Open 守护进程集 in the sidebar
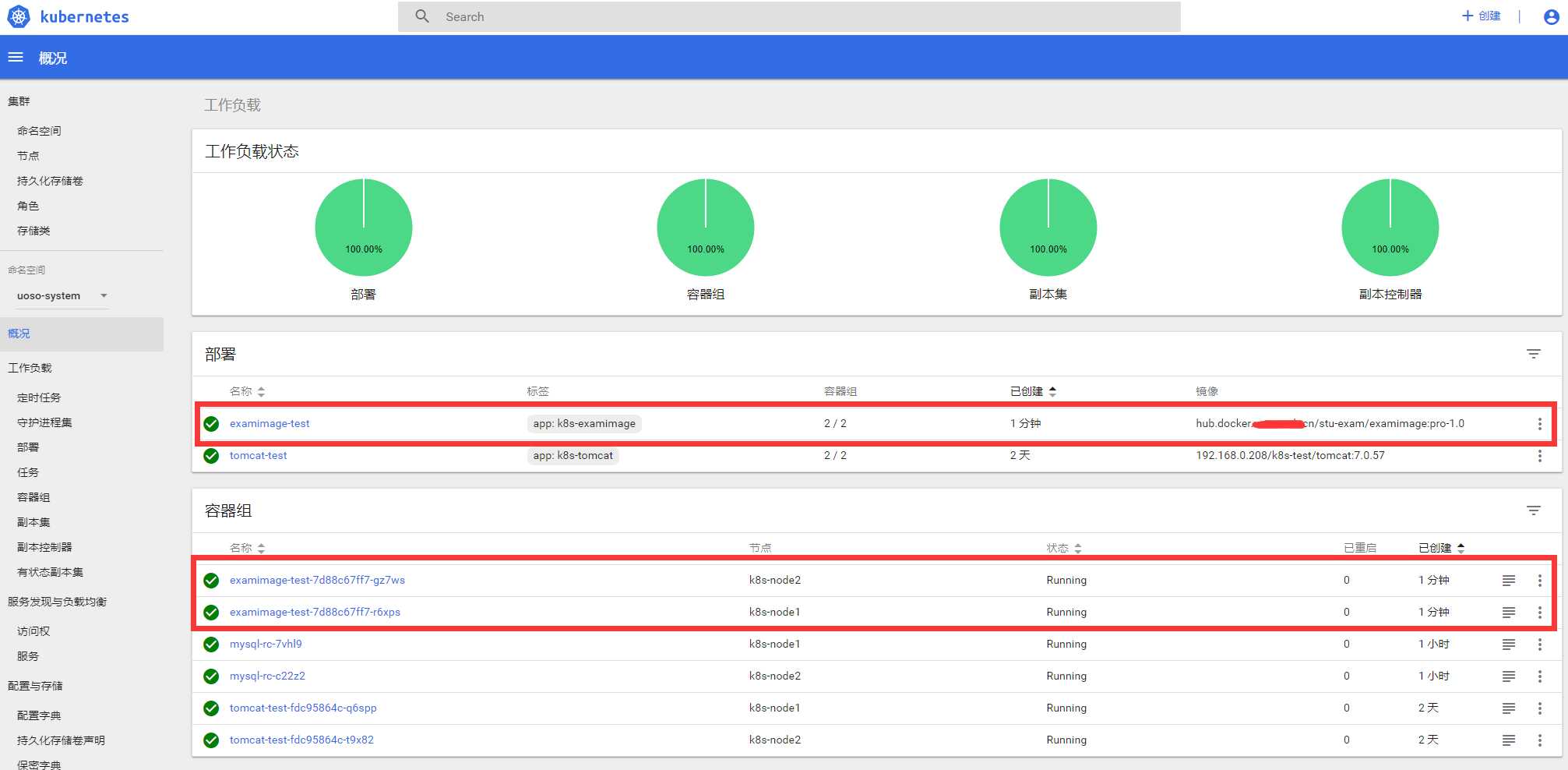 click(44, 422)
